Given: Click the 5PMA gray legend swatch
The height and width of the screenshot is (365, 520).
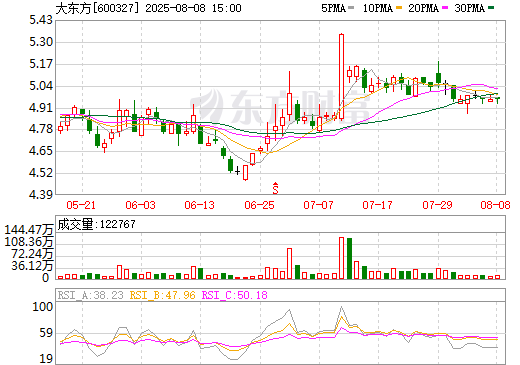Looking at the screenshot, I should (351, 8).
